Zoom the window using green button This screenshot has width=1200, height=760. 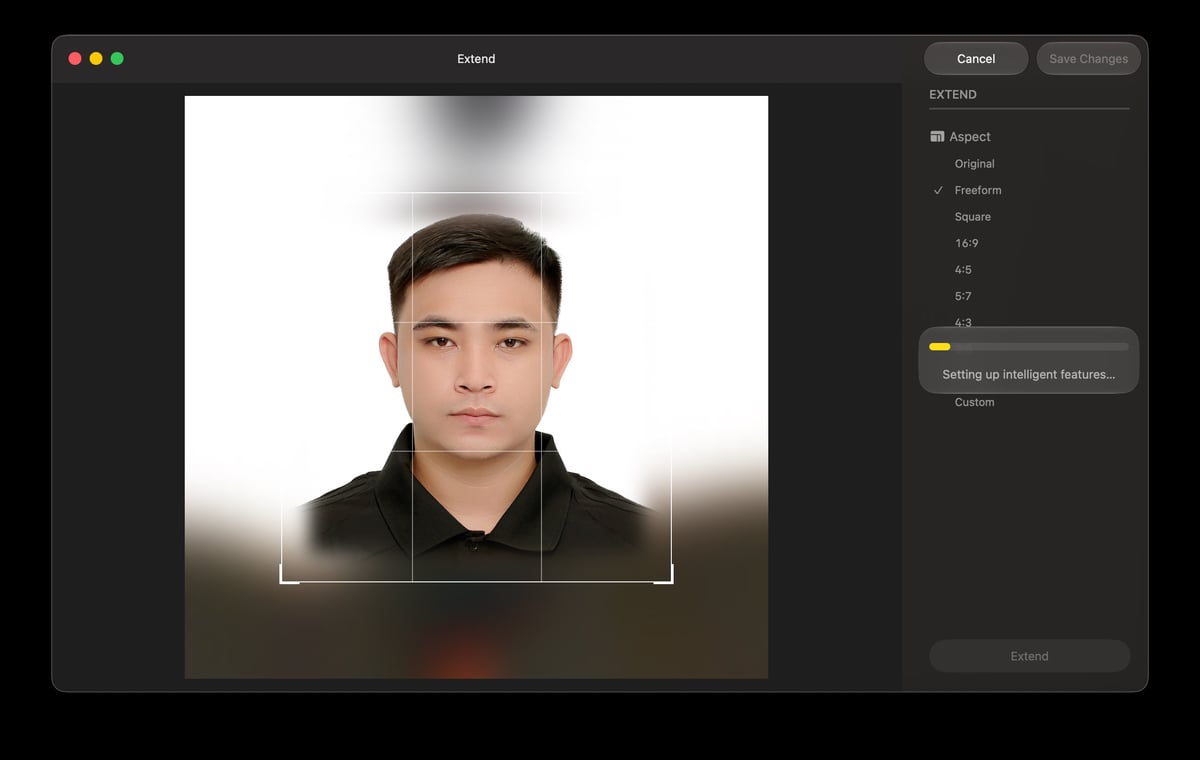click(117, 59)
